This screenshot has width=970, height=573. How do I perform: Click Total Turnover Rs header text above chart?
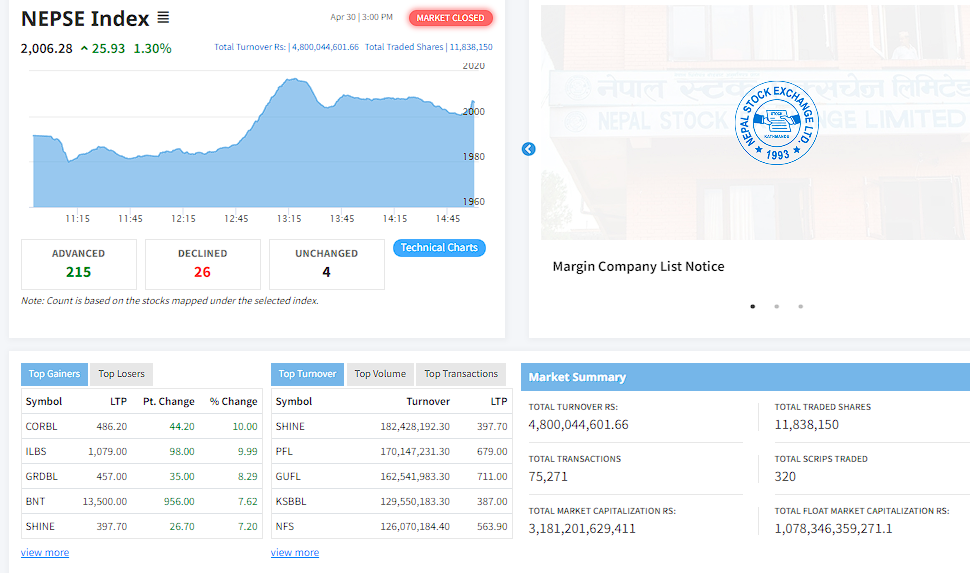tap(286, 47)
